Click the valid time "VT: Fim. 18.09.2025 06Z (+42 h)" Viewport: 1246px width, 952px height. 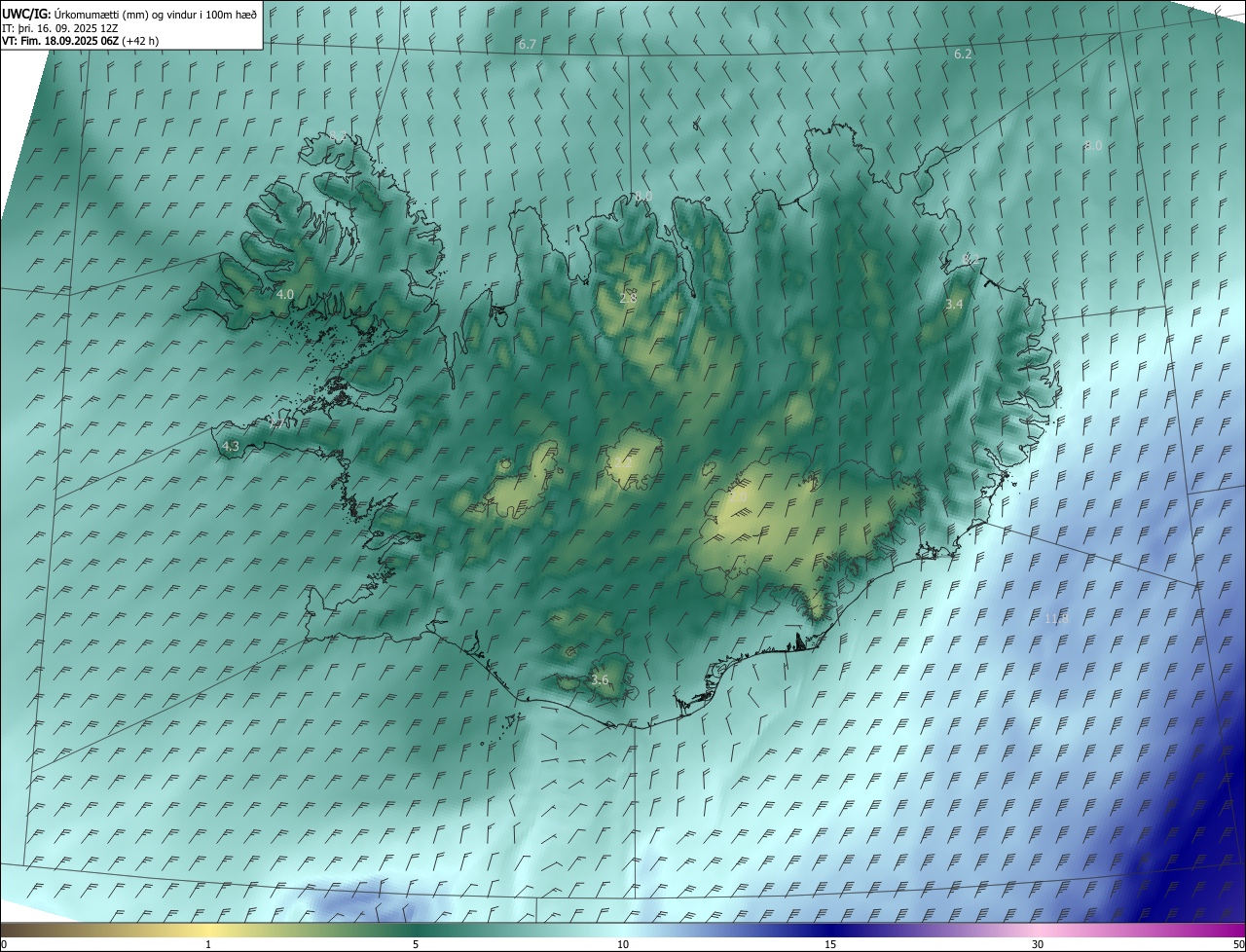tap(81, 42)
